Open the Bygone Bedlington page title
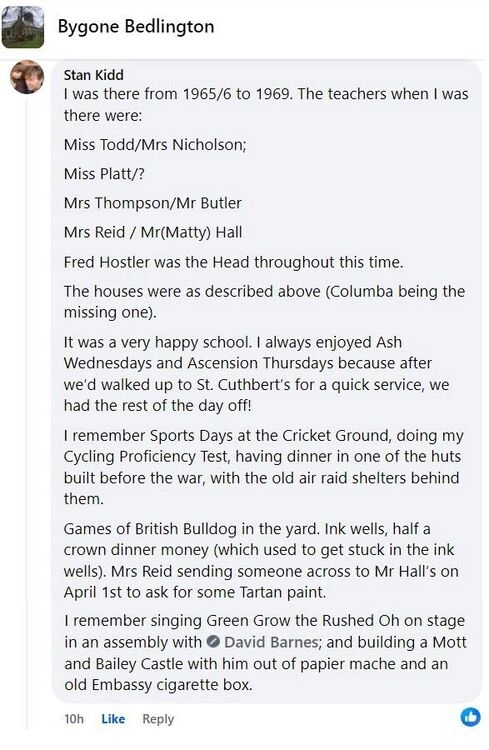This screenshot has height=750, width=489. click(136, 27)
